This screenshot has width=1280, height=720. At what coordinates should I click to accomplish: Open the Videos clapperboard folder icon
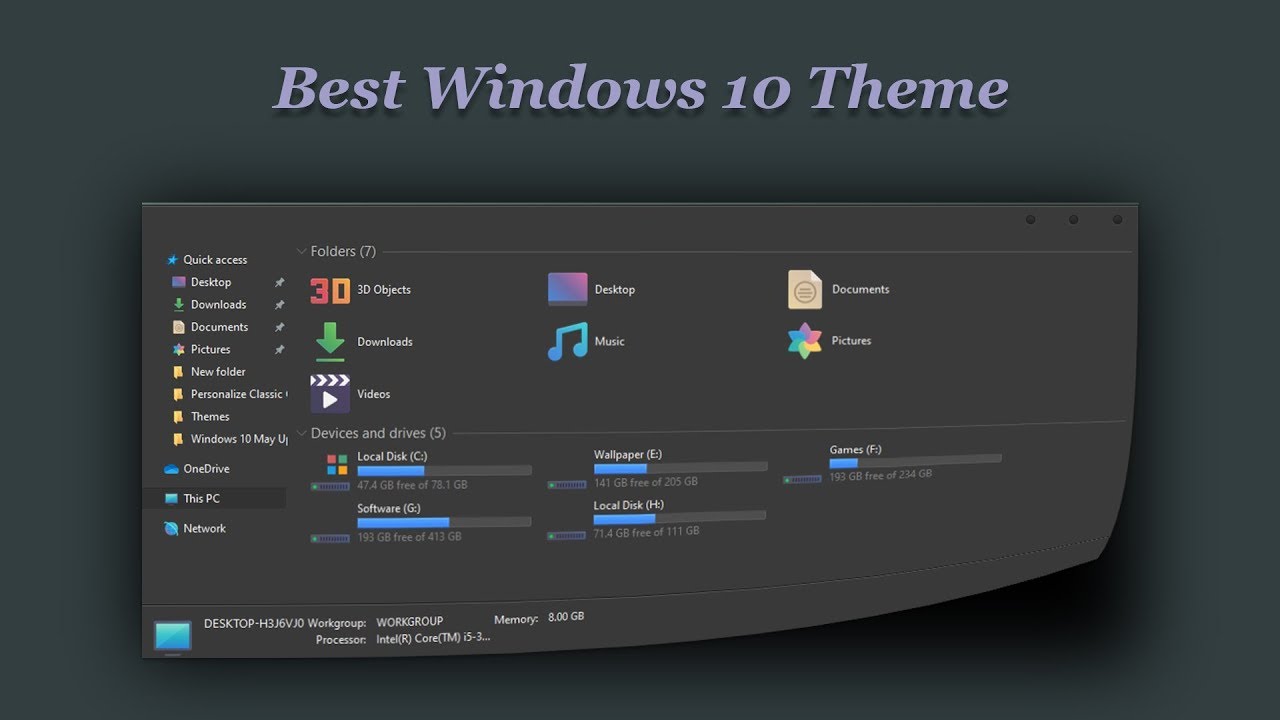330,394
